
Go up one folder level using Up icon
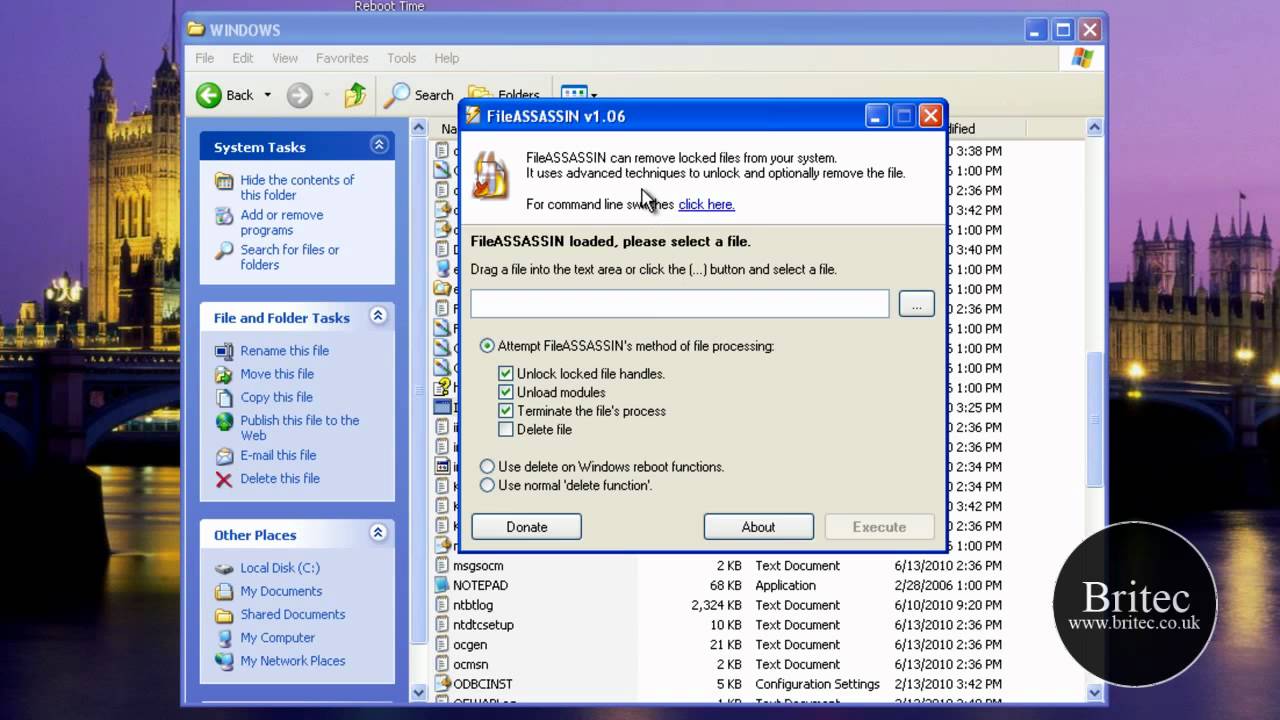tap(355, 95)
